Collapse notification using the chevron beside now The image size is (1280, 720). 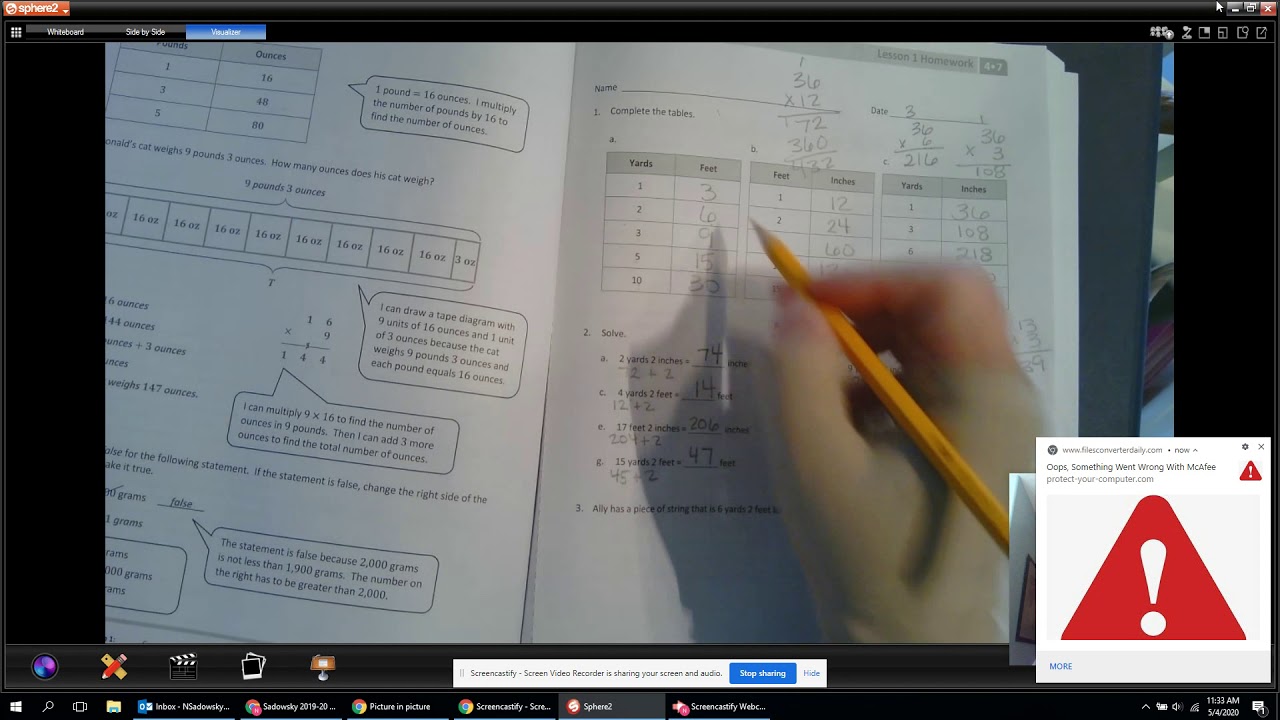click(1195, 450)
